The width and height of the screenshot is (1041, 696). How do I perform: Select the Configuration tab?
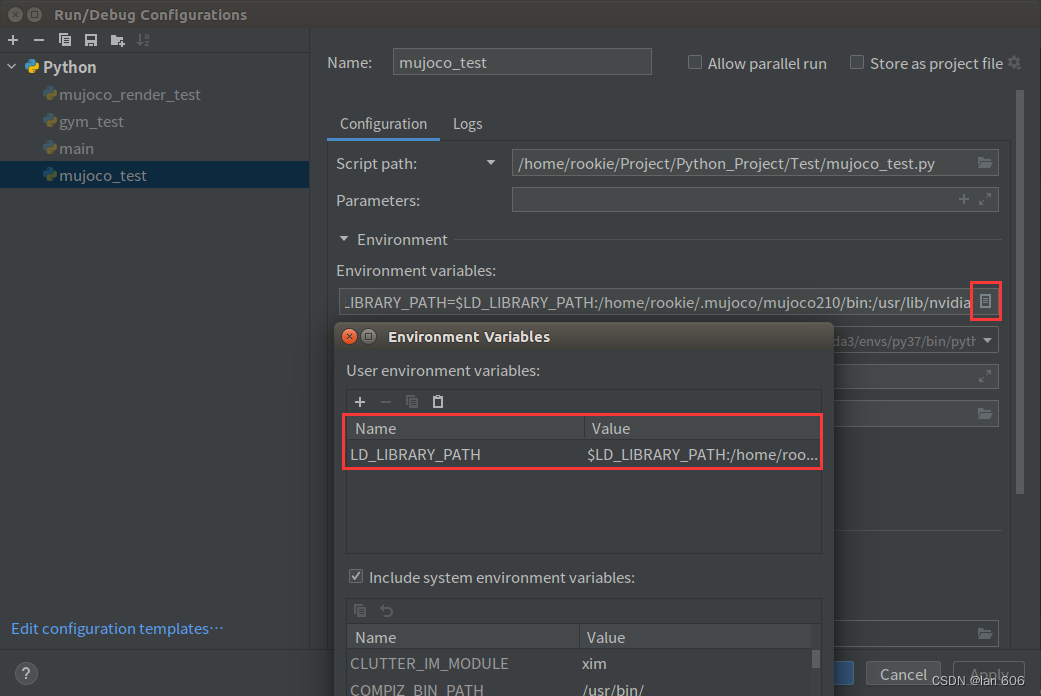(x=384, y=124)
